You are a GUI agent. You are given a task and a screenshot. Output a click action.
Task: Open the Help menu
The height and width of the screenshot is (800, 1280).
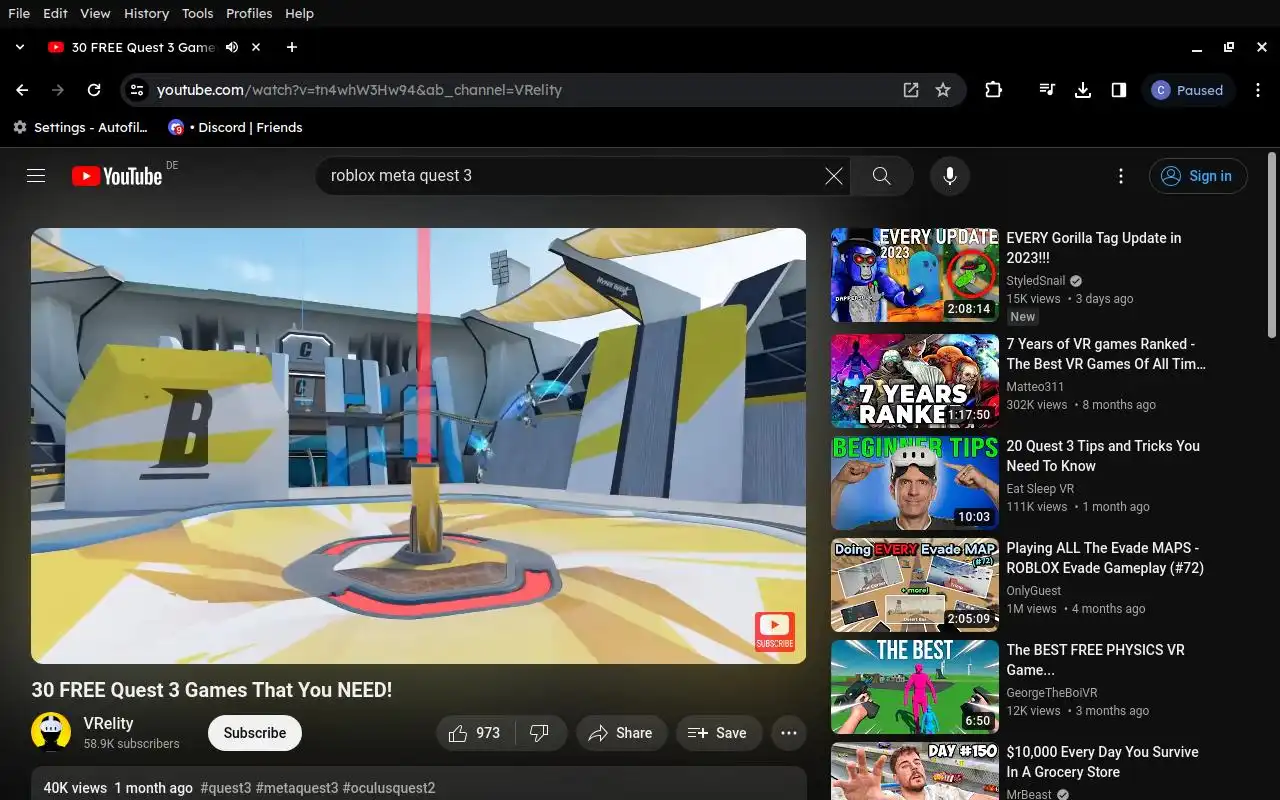coord(299,13)
